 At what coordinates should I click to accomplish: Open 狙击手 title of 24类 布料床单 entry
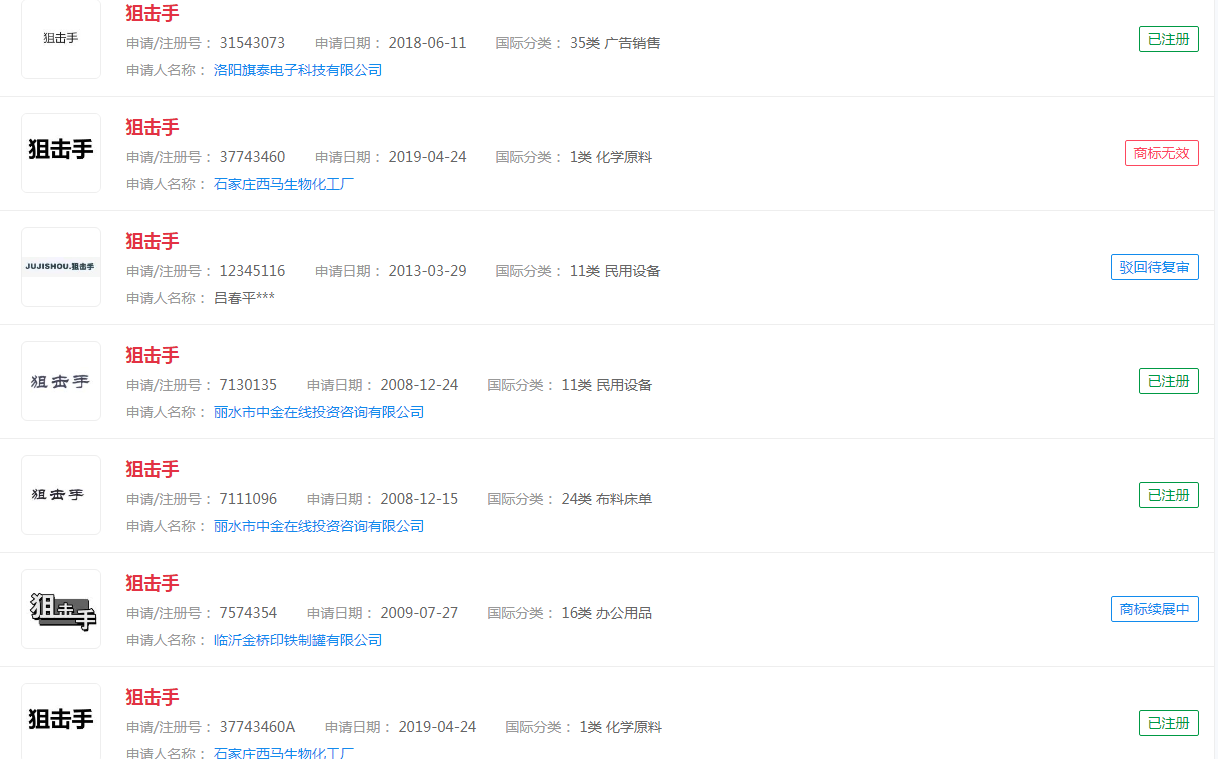pos(152,469)
